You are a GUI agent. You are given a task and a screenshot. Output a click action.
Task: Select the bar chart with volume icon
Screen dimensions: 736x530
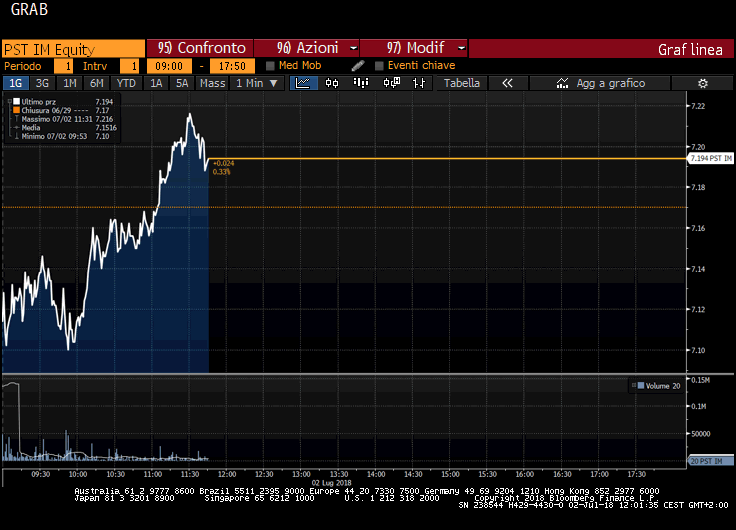pyautogui.click(x=361, y=83)
